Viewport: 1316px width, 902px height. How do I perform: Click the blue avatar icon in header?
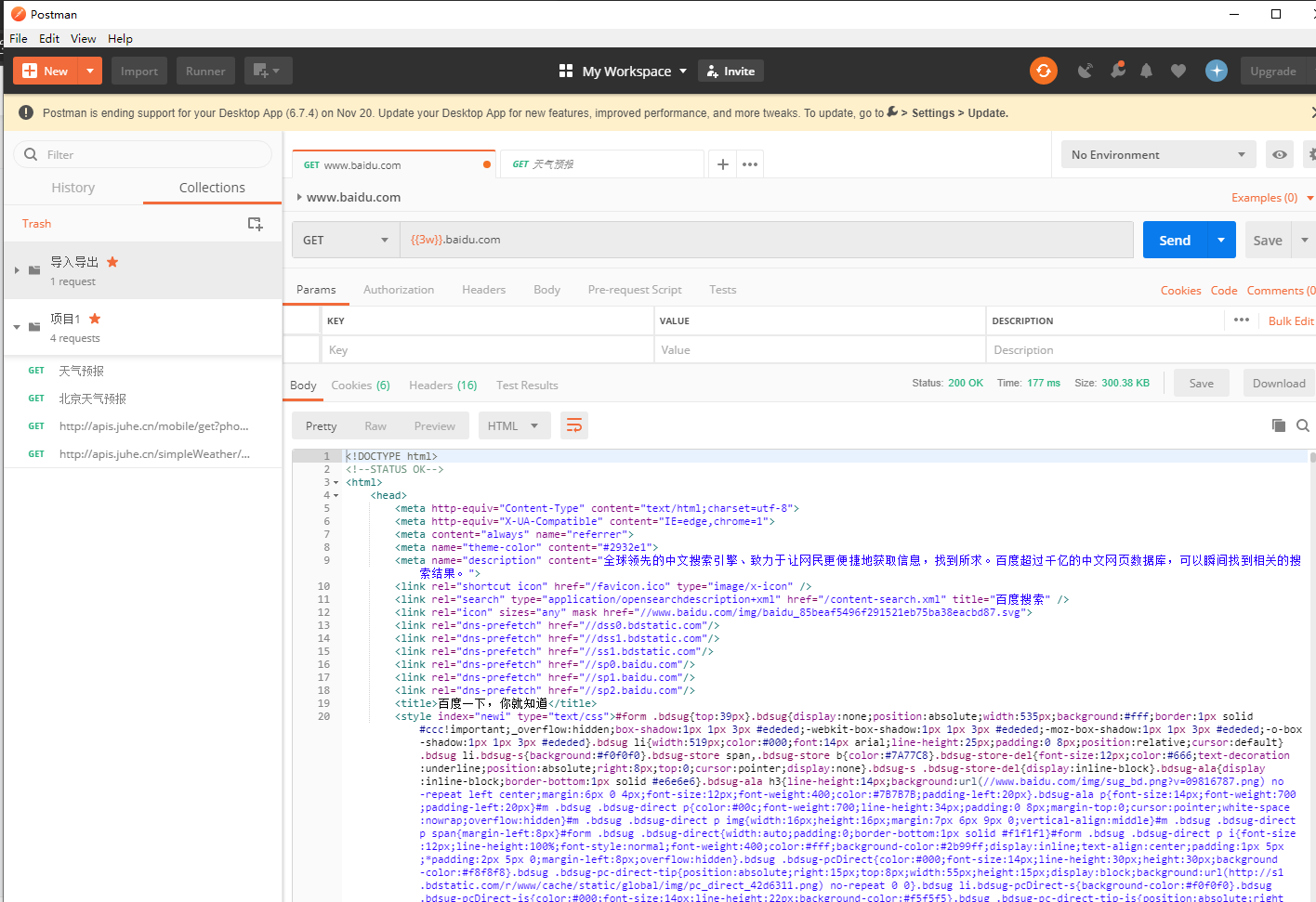(x=1217, y=71)
